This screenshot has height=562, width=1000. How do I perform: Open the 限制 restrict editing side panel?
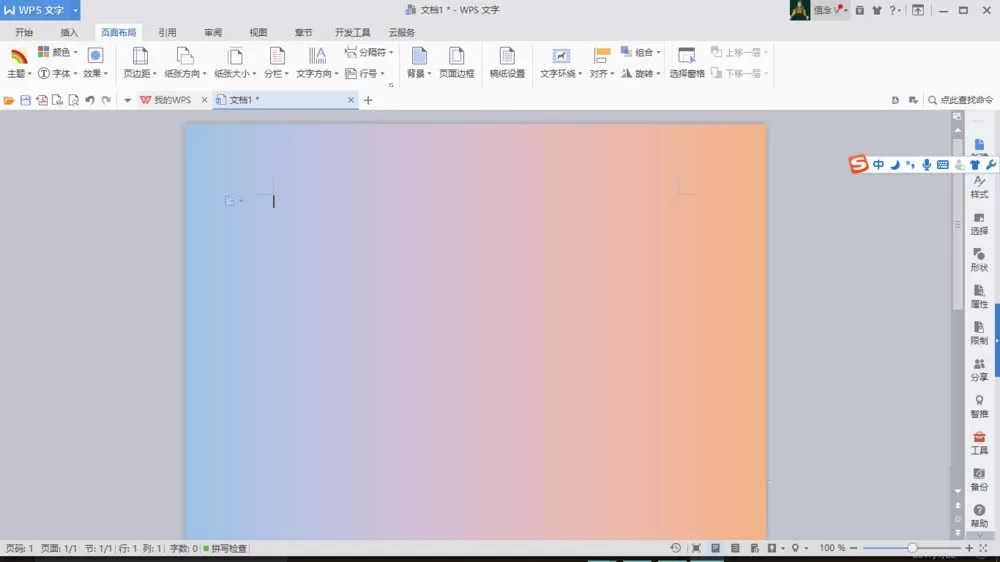tap(979, 334)
